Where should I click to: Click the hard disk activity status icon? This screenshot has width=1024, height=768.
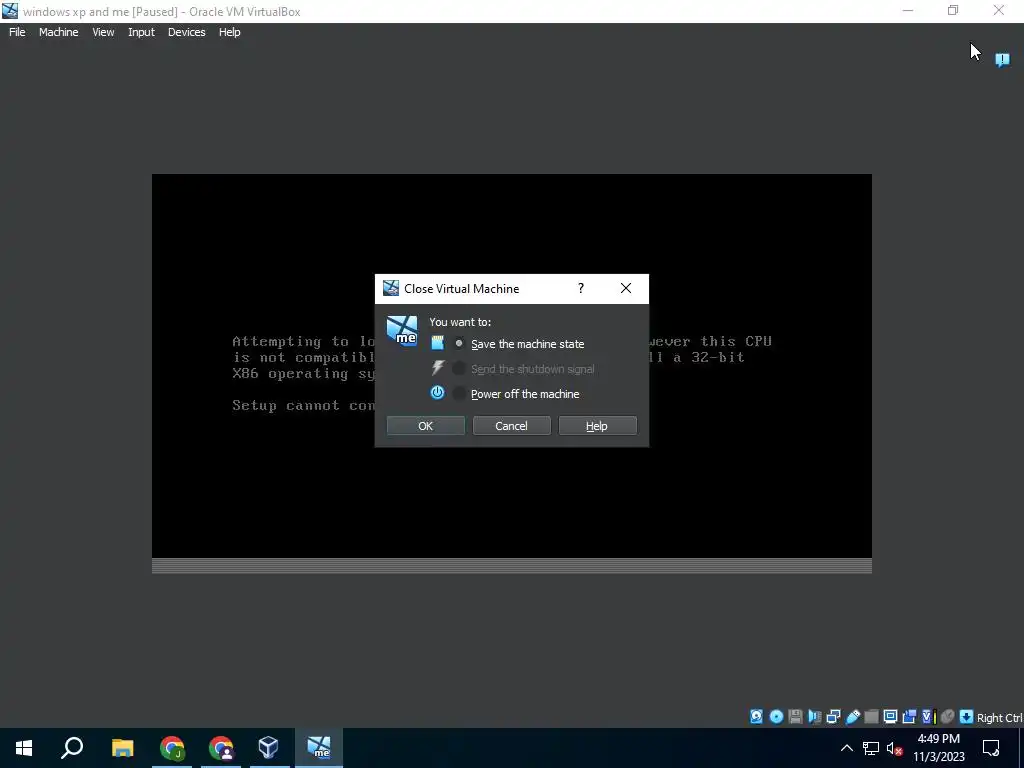[756, 716]
